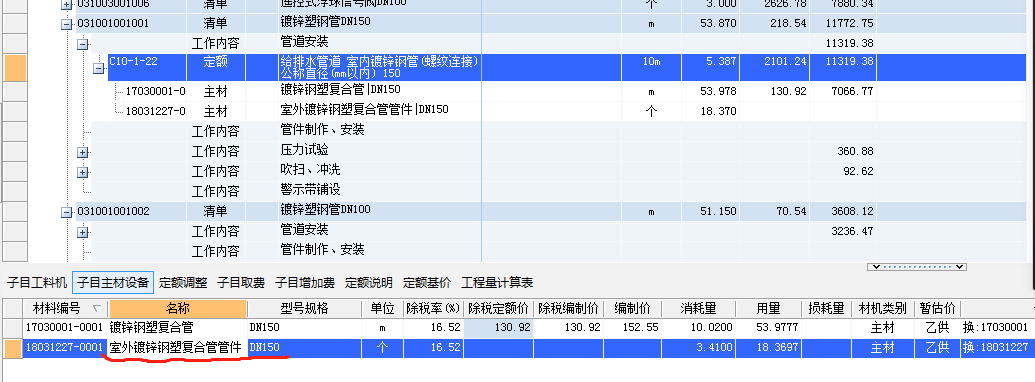Click the orange row marker beside C10-1-22
This screenshot has width=1035, height=382.
click(15, 68)
